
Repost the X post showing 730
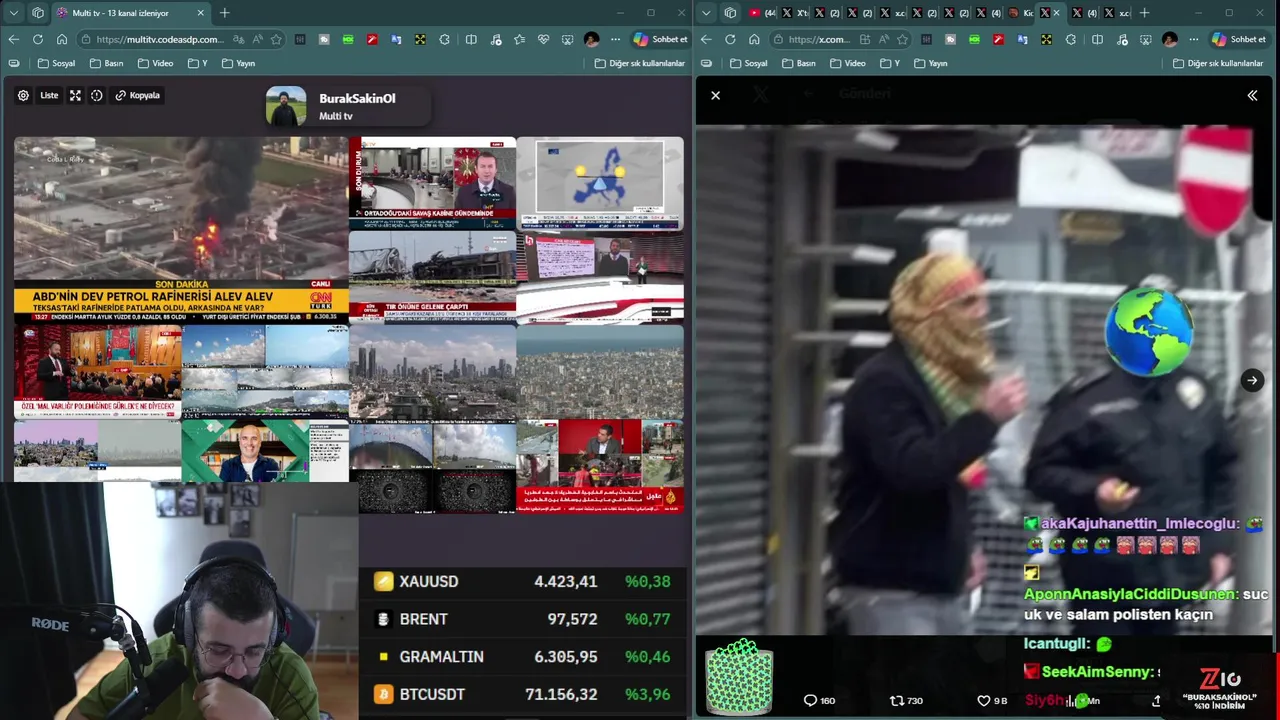(x=906, y=700)
